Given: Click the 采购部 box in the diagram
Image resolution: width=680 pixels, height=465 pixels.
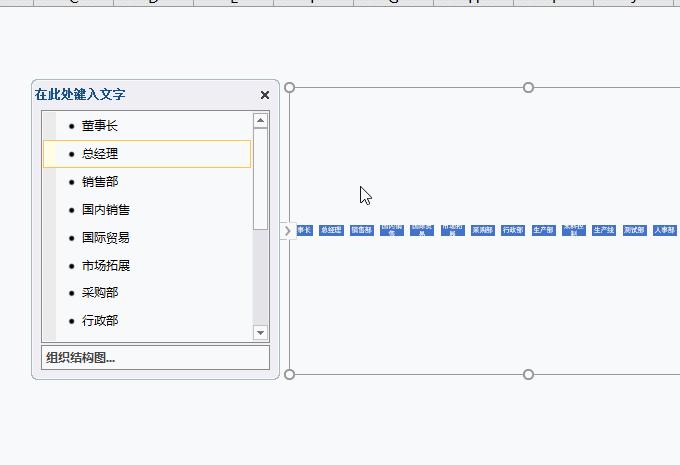Looking at the screenshot, I should [483, 230].
